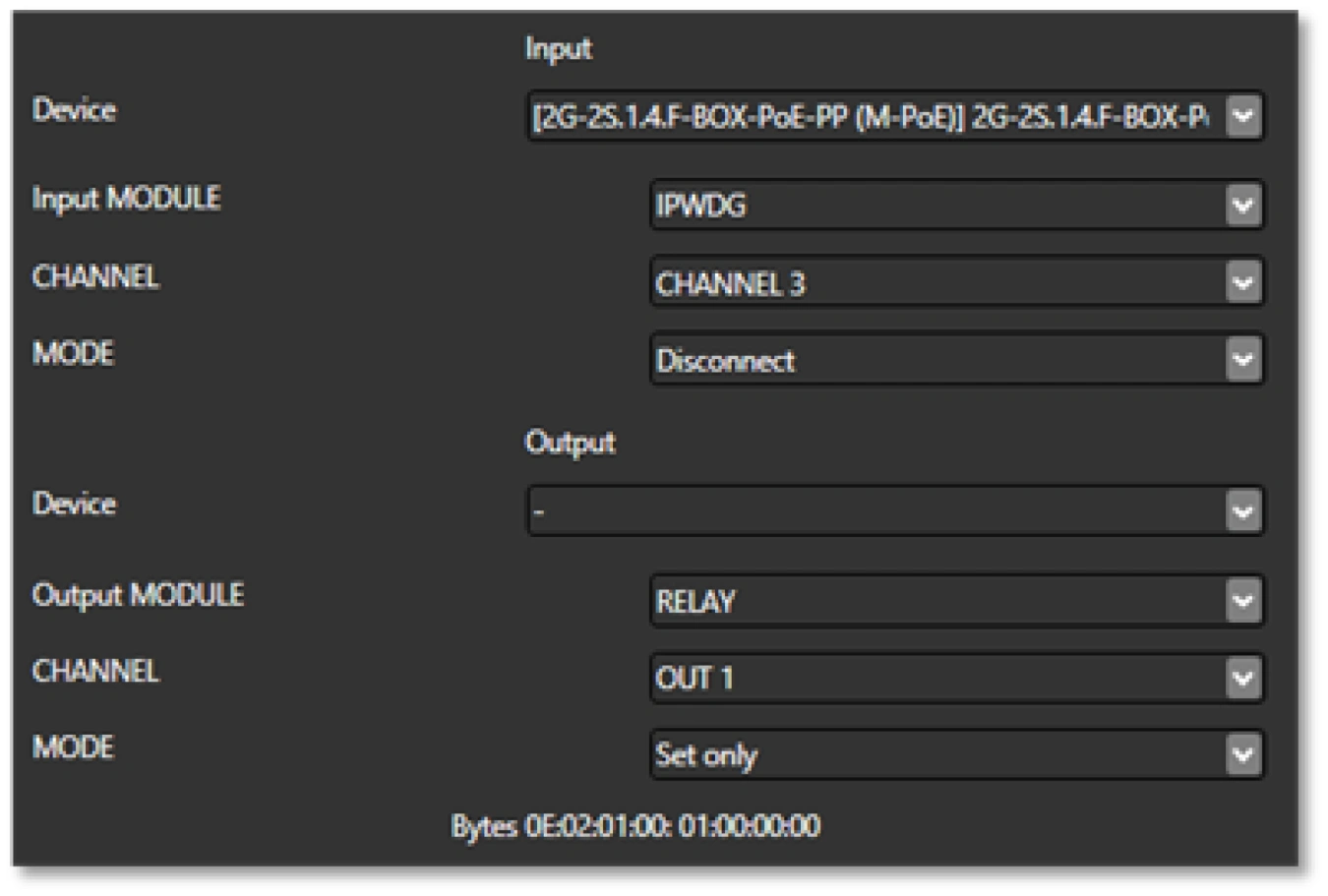
Task: Click the arrow beside IPWDG module
Action: [1242, 206]
